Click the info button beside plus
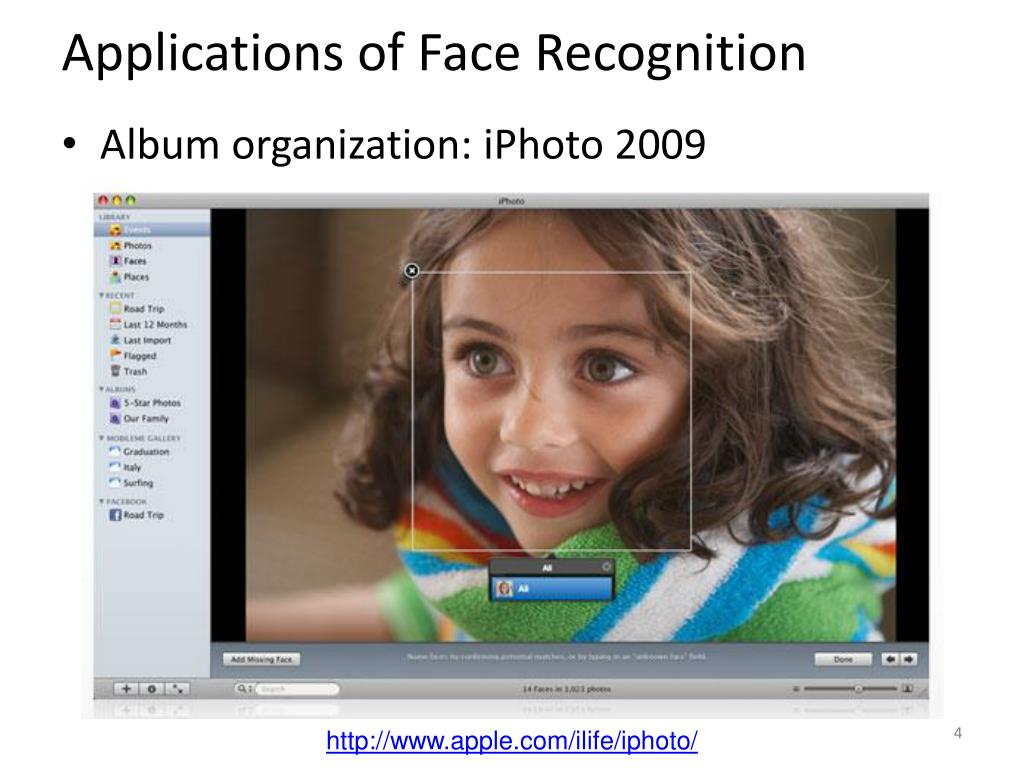 [152, 688]
